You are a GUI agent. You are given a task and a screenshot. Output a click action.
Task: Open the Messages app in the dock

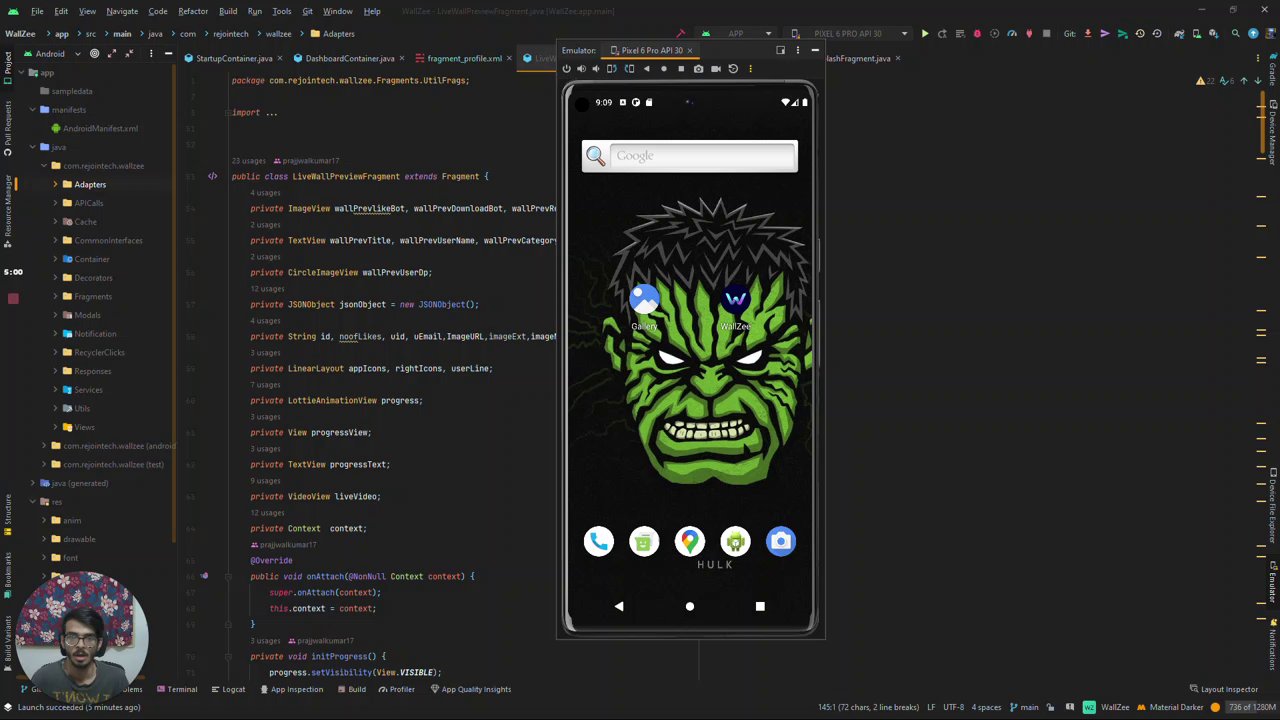(x=644, y=542)
